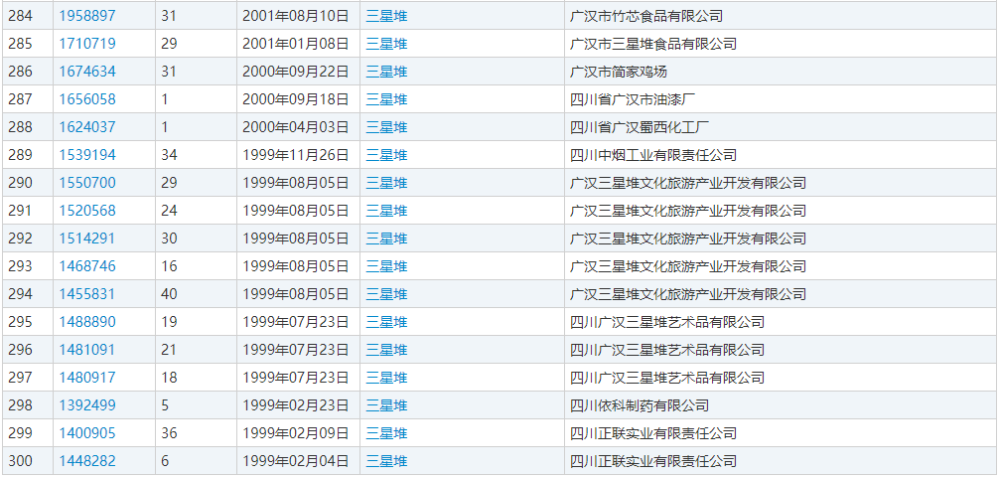Click the 三星堆 link in row 296

click(x=386, y=350)
